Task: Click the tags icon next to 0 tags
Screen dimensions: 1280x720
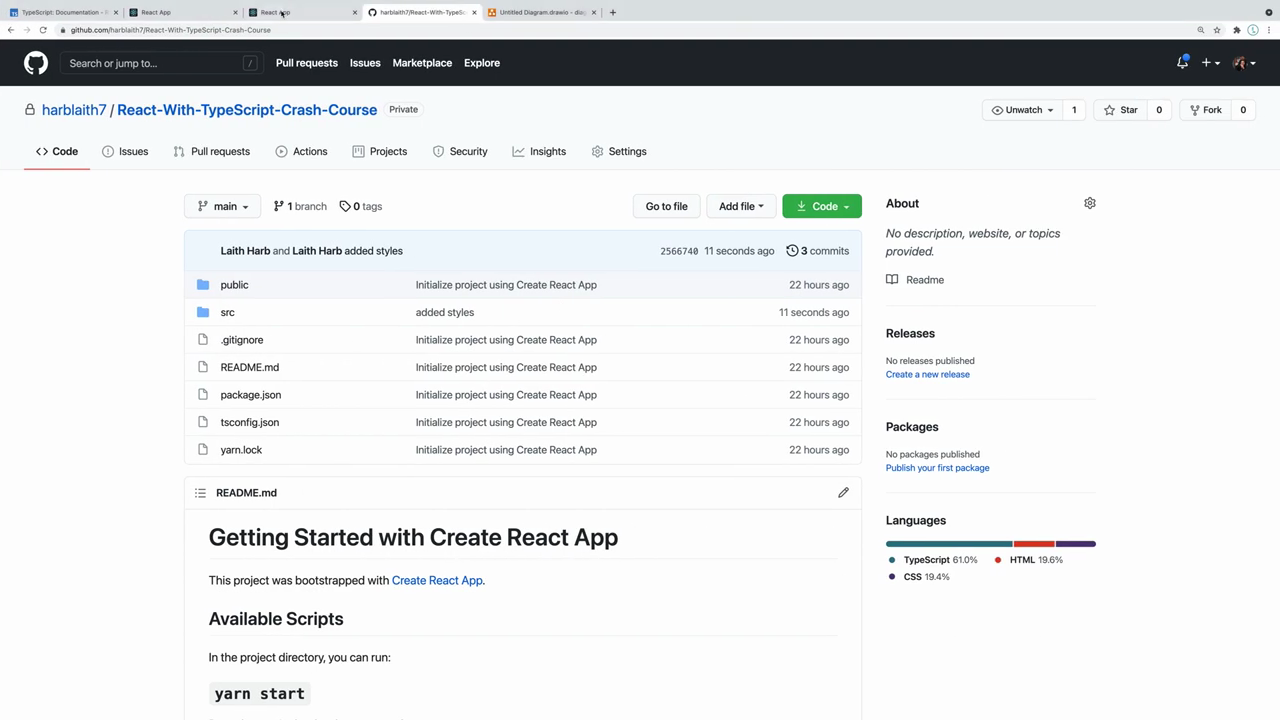Action: pyautogui.click(x=345, y=206)
